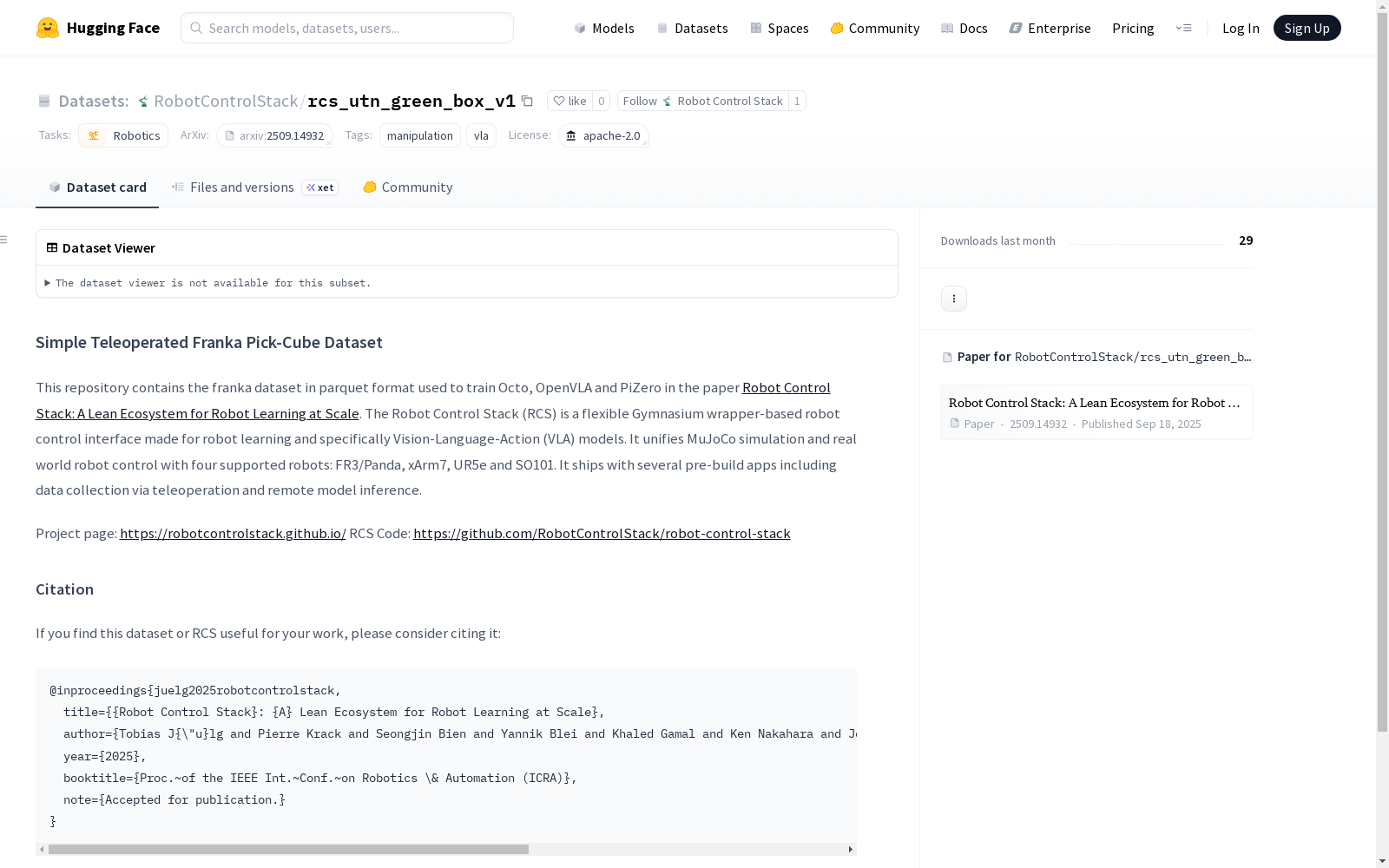Viewport: 1389px width, 868px height.
Task: Click the Simple Teleoperated Franka Pick-Cube Dataset heading
Action: tap(209, 342)
